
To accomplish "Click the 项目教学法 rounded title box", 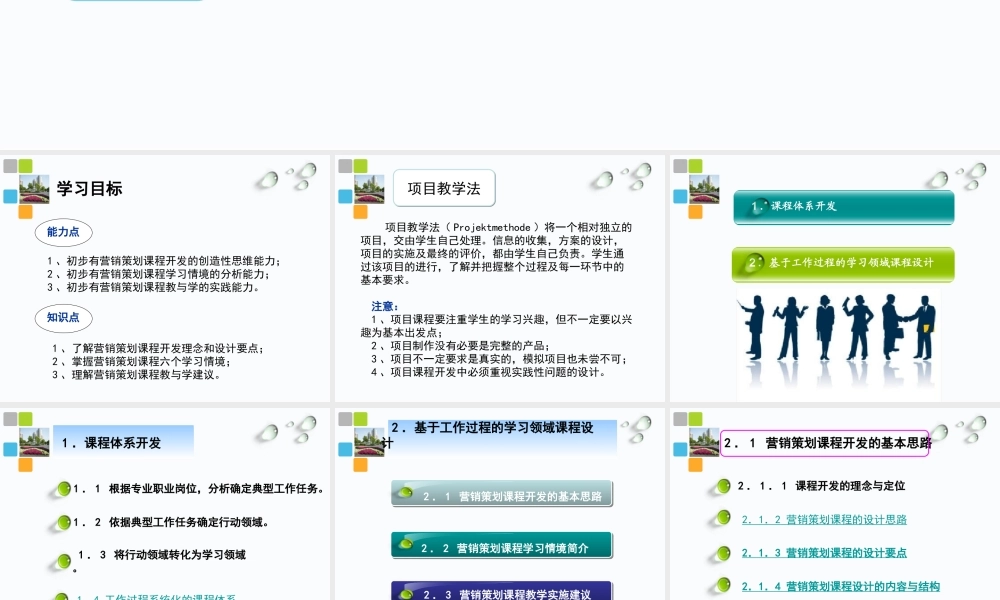I will click(x=443, y=188).
